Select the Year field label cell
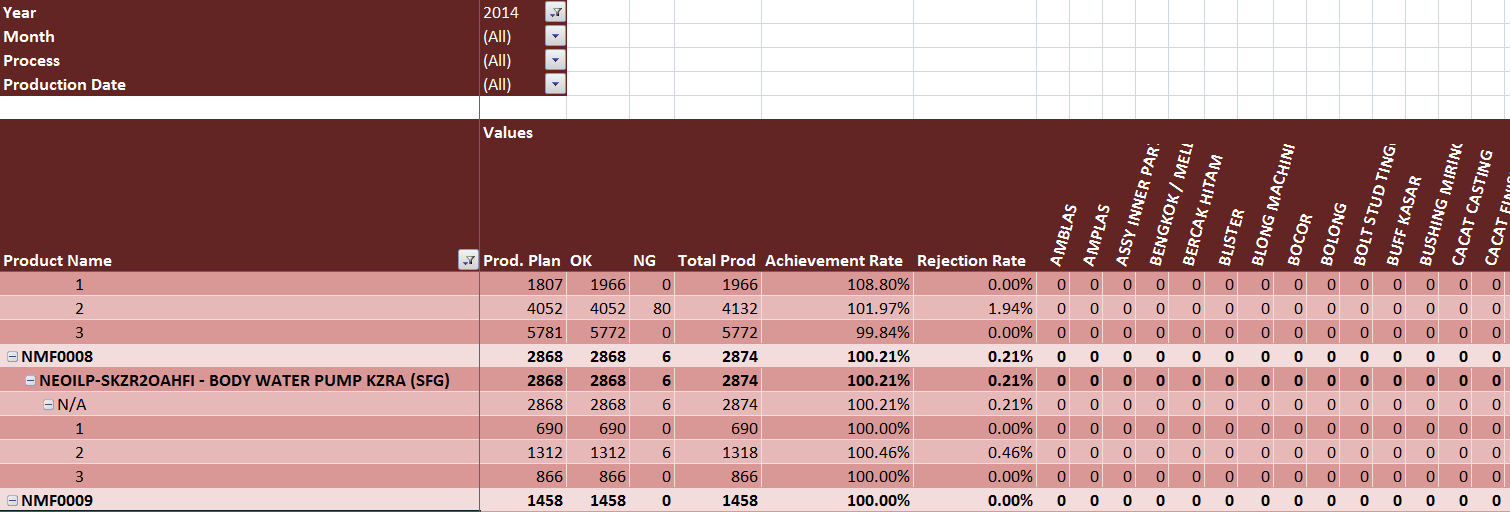 coord(20,12)
